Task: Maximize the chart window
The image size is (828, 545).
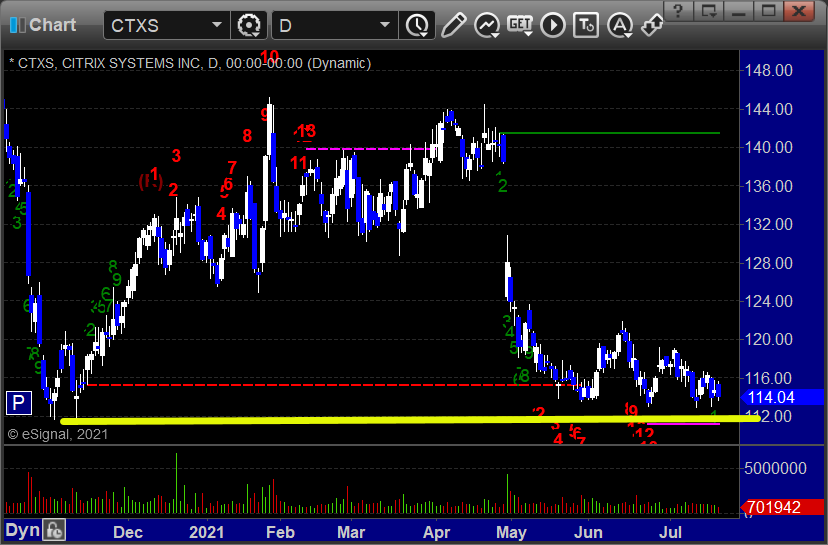Action: tap(768, 11)
